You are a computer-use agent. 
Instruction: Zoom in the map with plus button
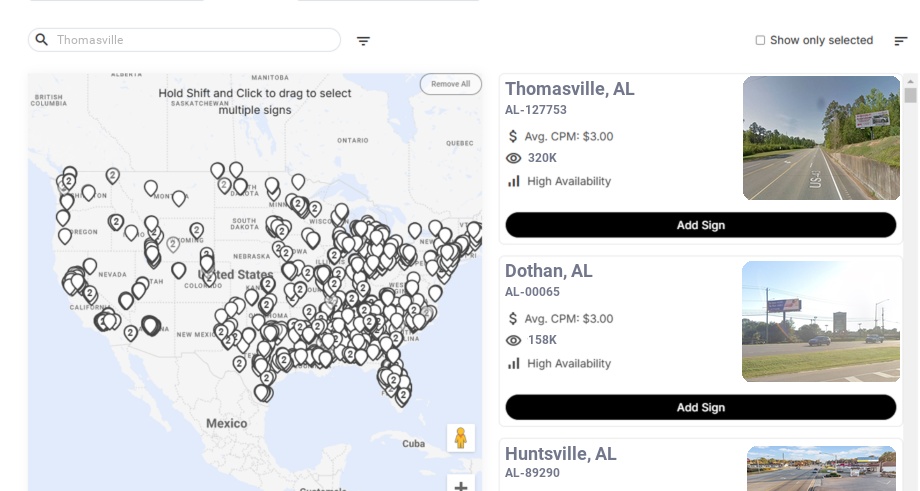pos(461,486)
